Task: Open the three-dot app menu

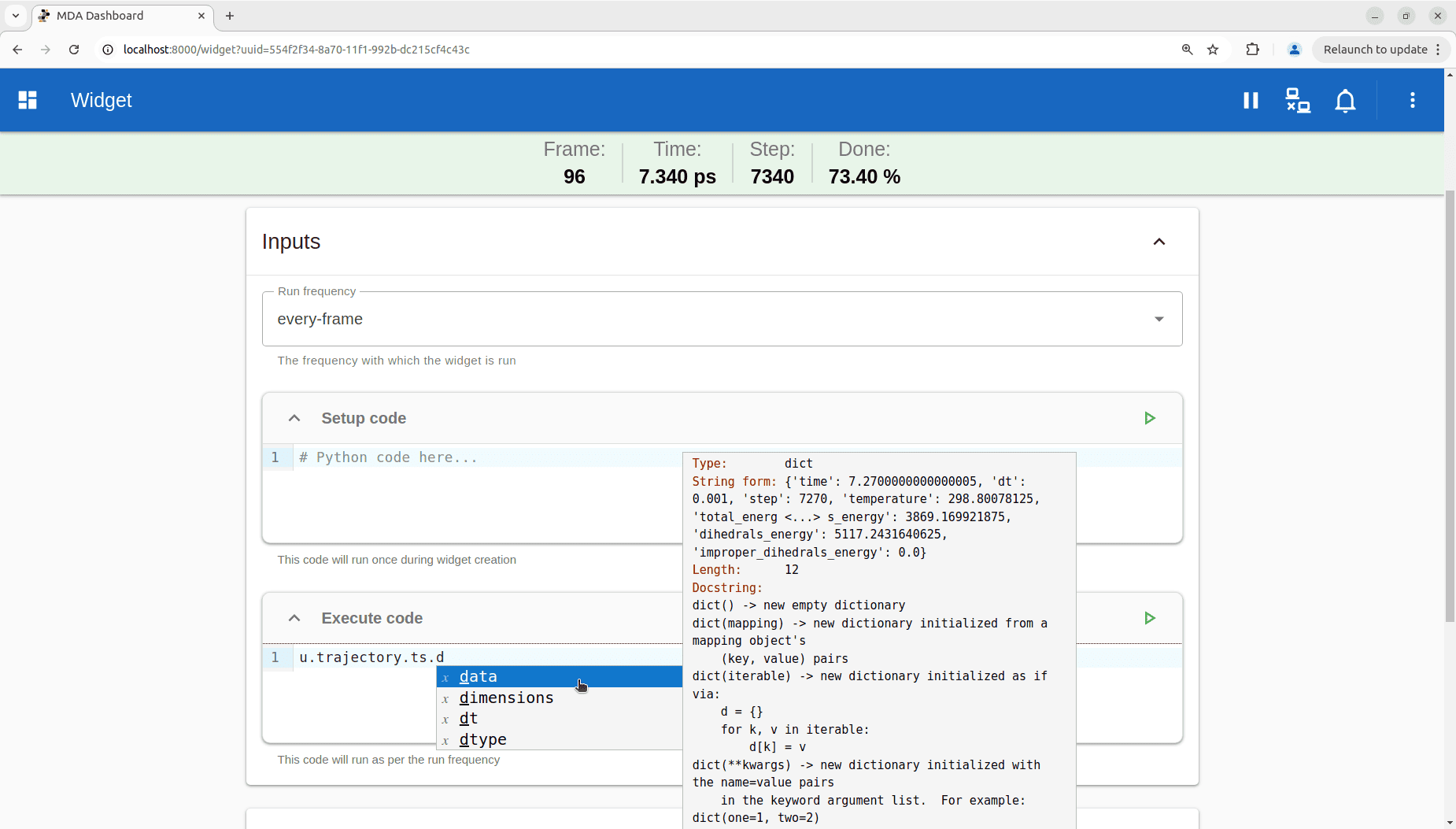Action: pyautogui.click(x=1413, y=100)
